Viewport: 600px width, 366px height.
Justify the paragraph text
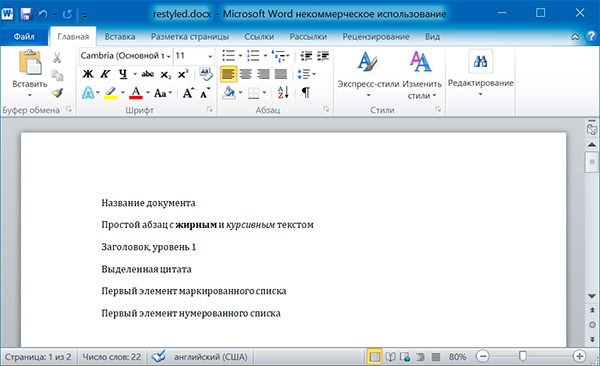281,74
